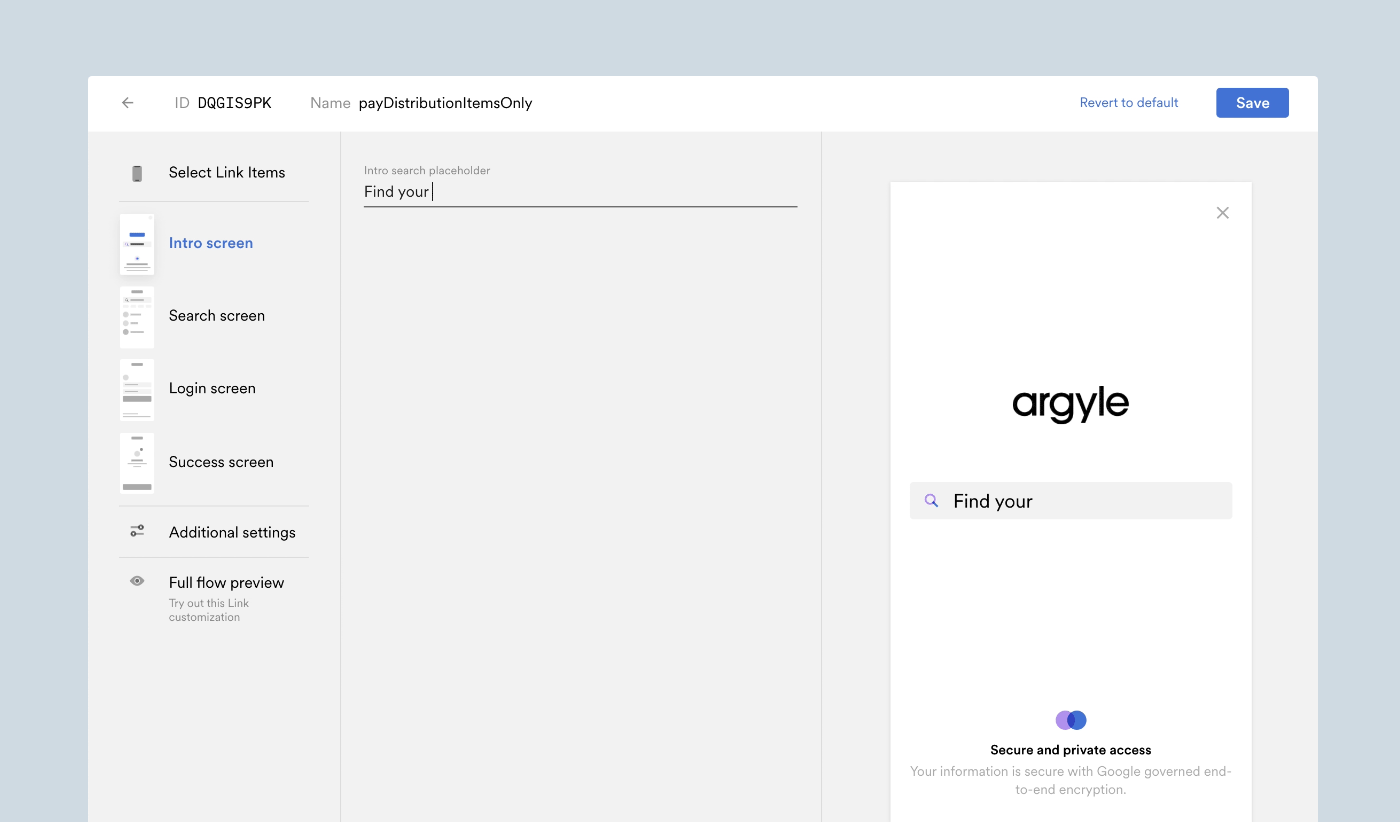Screen dimensions: 1400x822
Task: Click the encryption description text in preview
Action: point(1071,780)
